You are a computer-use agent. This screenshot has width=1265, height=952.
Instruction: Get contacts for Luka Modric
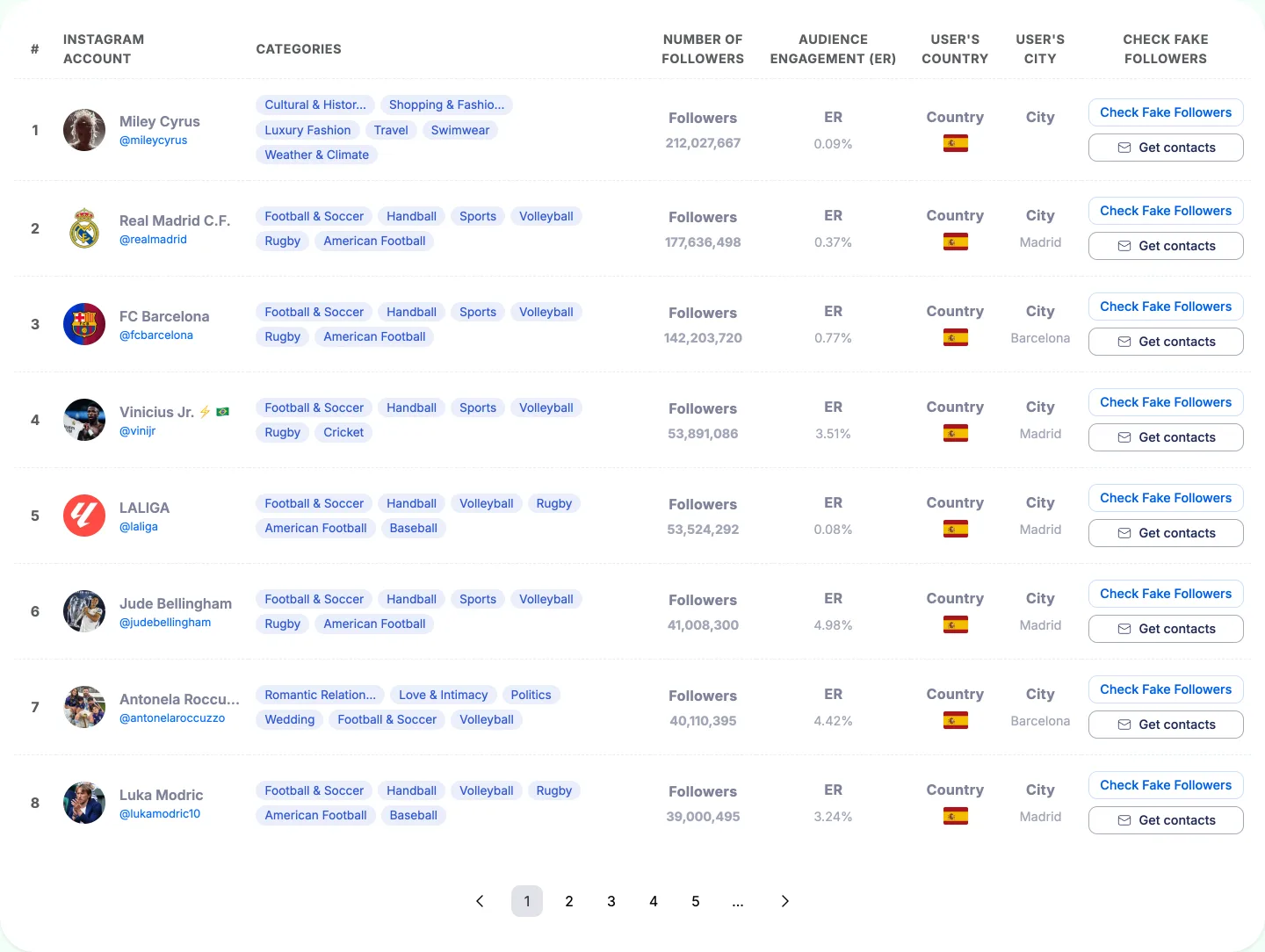1166,820
